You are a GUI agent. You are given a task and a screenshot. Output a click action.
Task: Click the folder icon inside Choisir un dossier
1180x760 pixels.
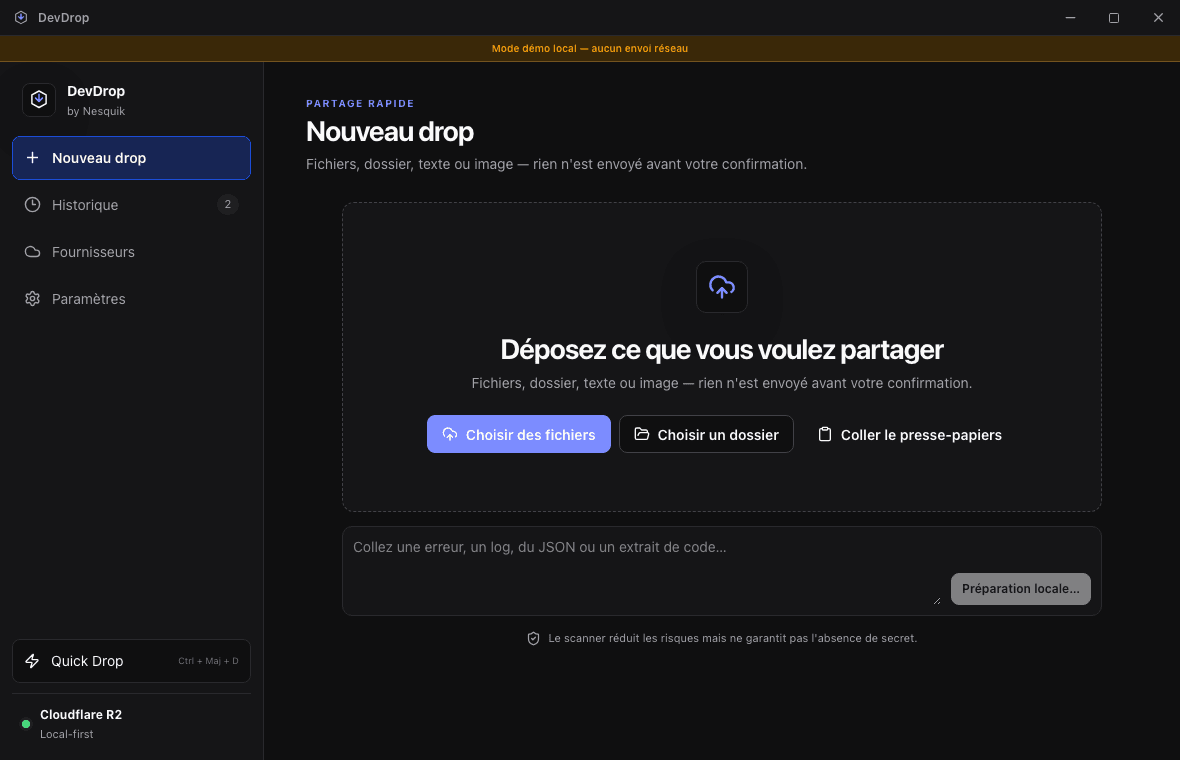click(641, 434)
